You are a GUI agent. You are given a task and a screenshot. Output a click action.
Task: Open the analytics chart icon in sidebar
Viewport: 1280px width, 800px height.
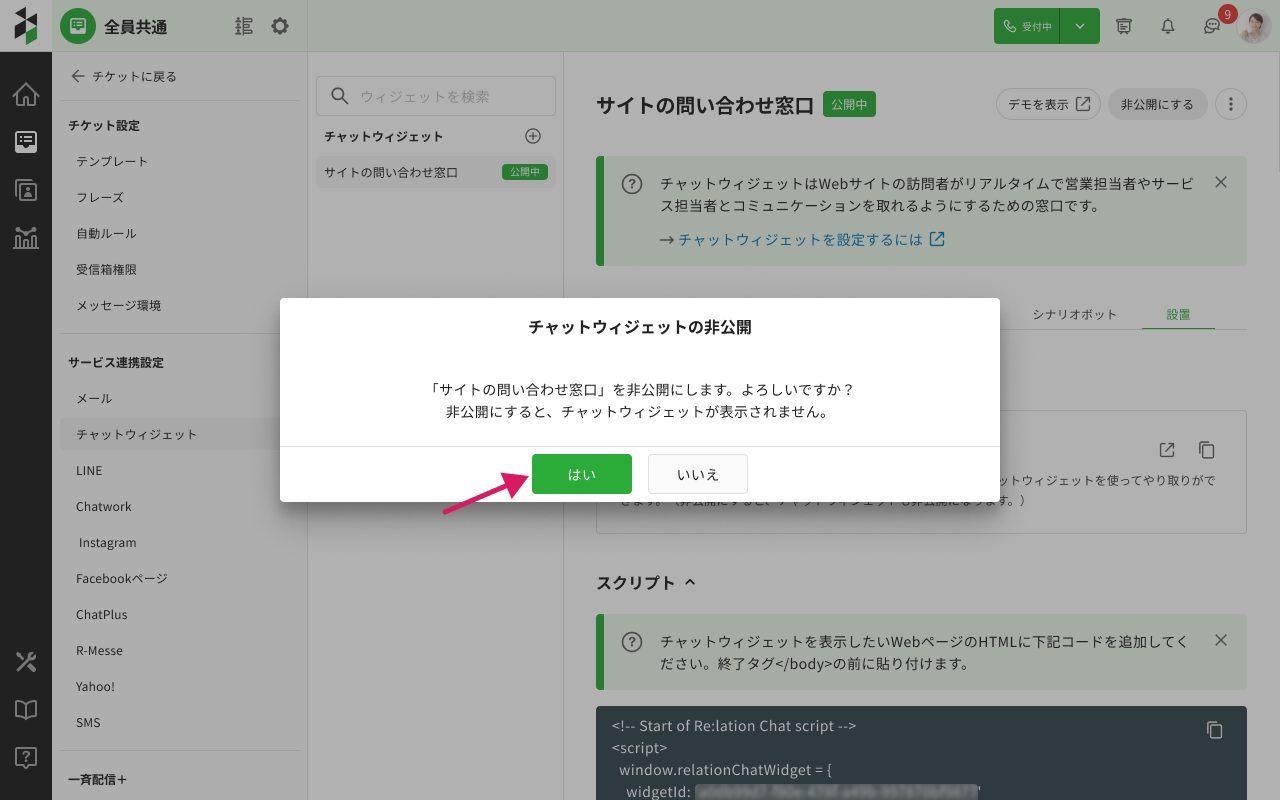click(26, 238)
